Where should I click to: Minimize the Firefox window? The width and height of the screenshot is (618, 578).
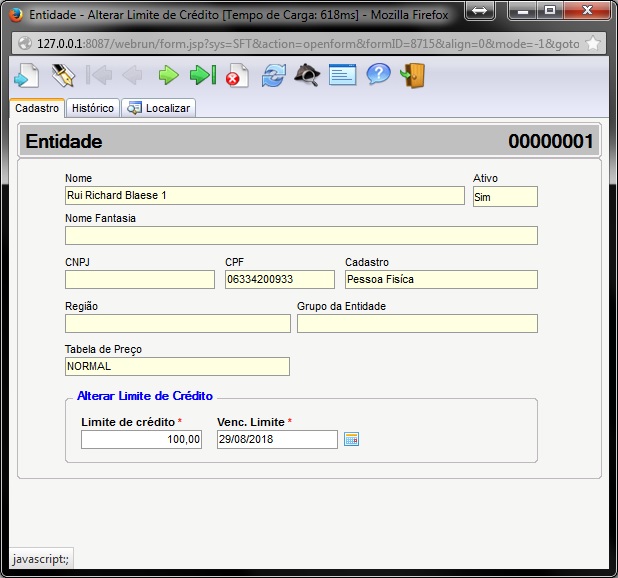coord(523,10)
